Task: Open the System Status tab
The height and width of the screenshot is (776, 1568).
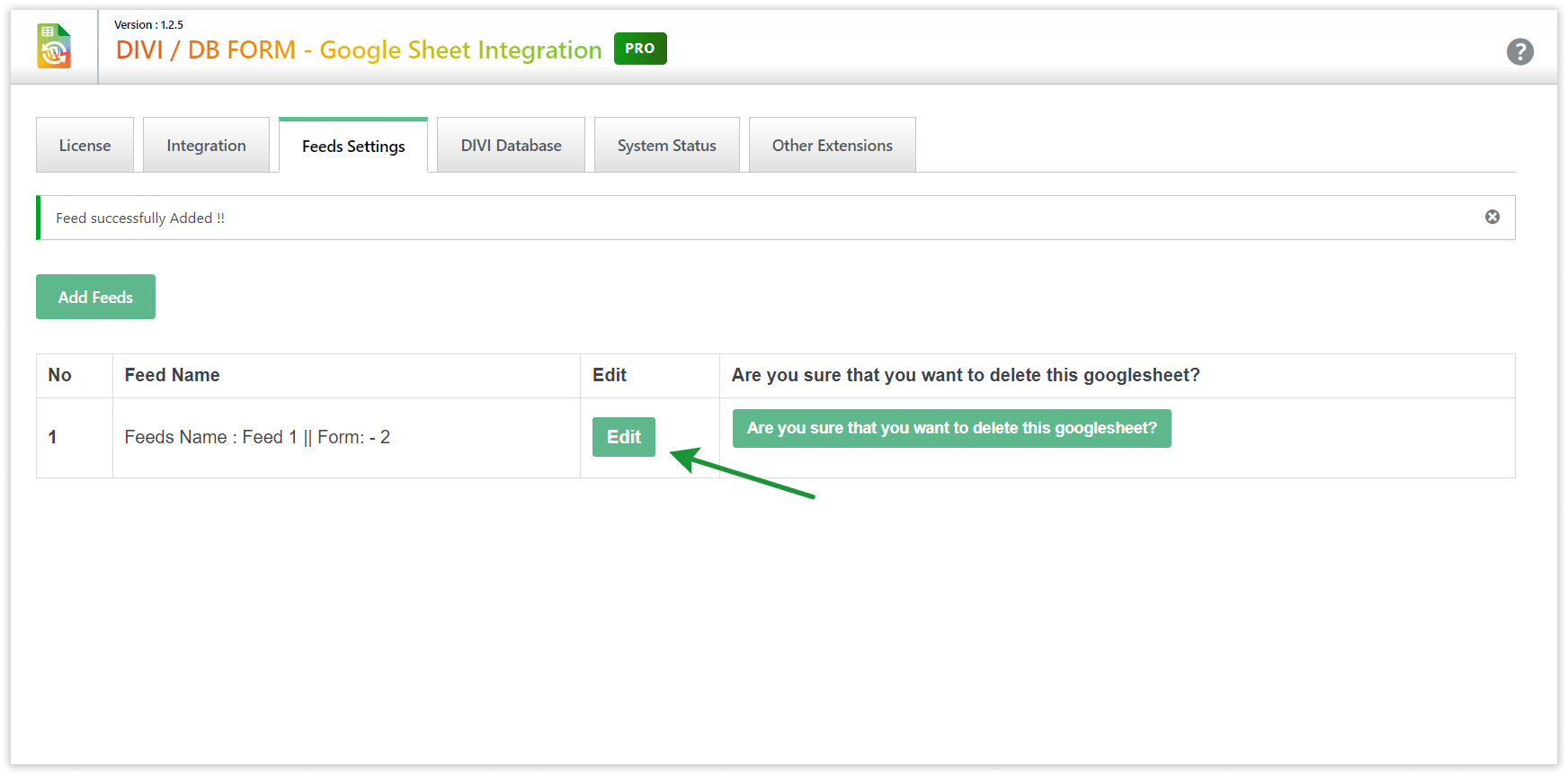Action: (666, 146)
